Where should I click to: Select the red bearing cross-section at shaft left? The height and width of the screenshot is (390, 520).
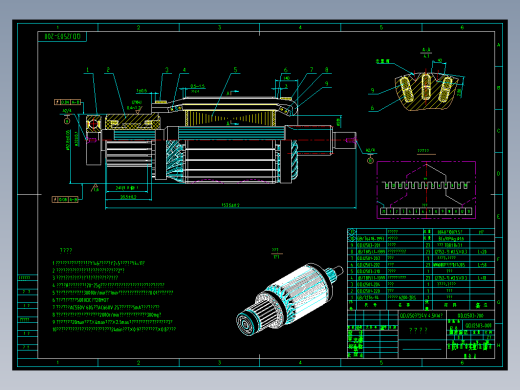click(x=93, y=124)
